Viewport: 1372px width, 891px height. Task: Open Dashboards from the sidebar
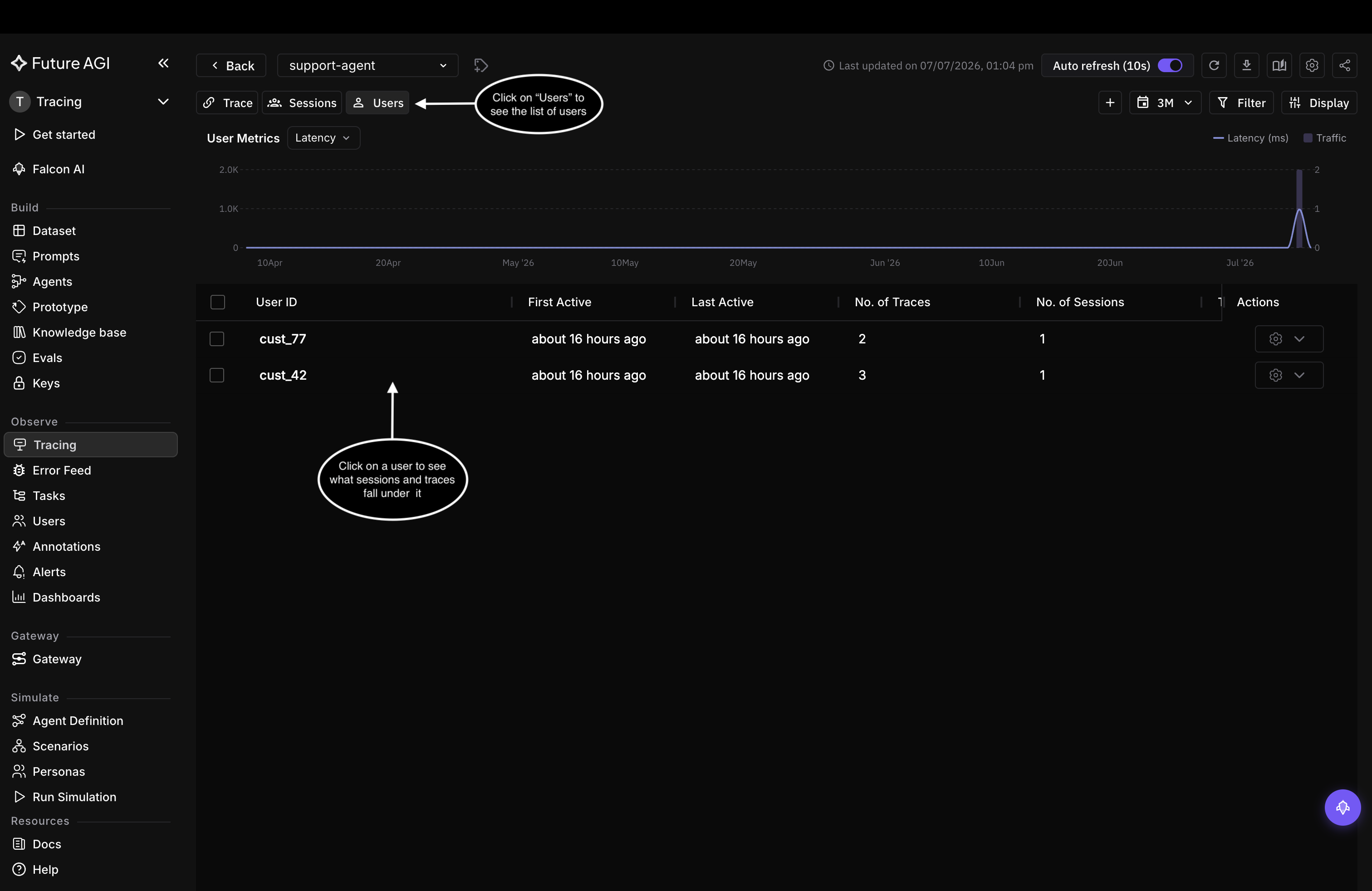coord(66,597)
